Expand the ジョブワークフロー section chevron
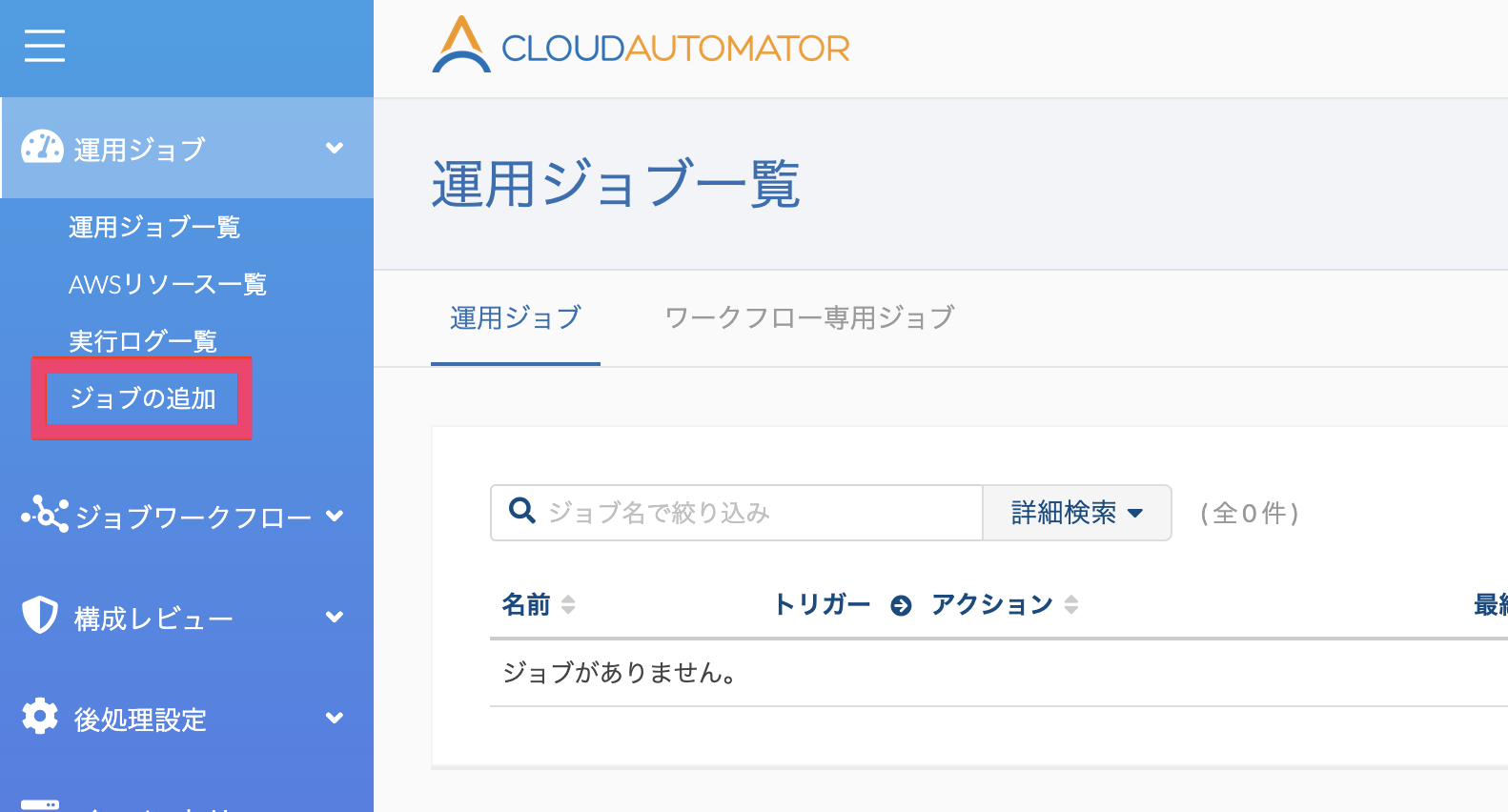The width and height of the screenshot is (1508, 812). 335,516
